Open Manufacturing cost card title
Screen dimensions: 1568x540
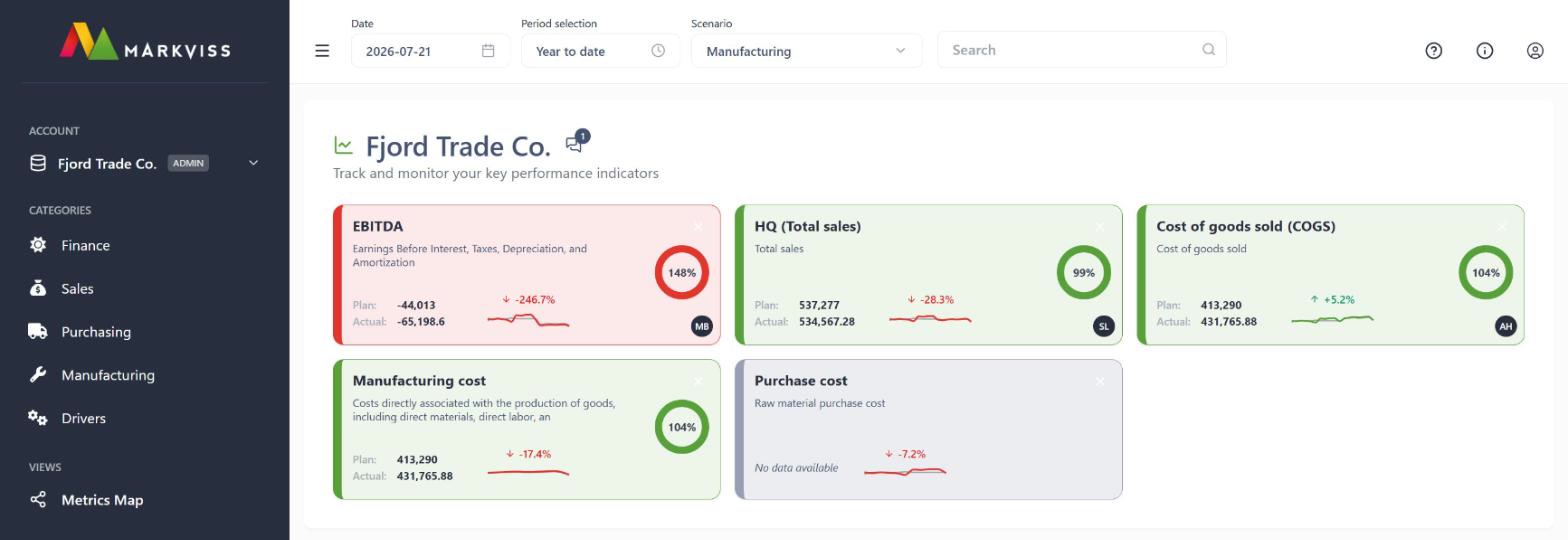tap(419, 380)
